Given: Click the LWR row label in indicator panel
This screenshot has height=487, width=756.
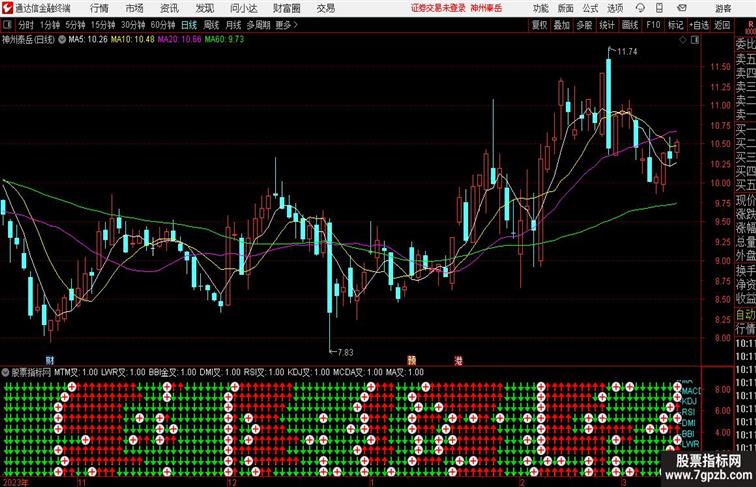Looking at the screenshot, I should pyautogui.click(x=690, y=444).
